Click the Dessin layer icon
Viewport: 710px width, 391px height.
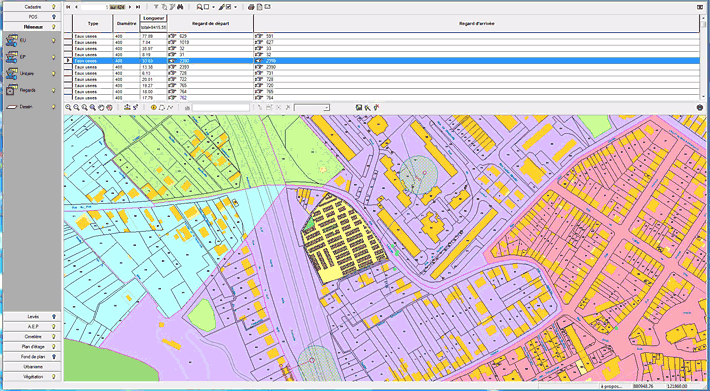click(12, 107)
